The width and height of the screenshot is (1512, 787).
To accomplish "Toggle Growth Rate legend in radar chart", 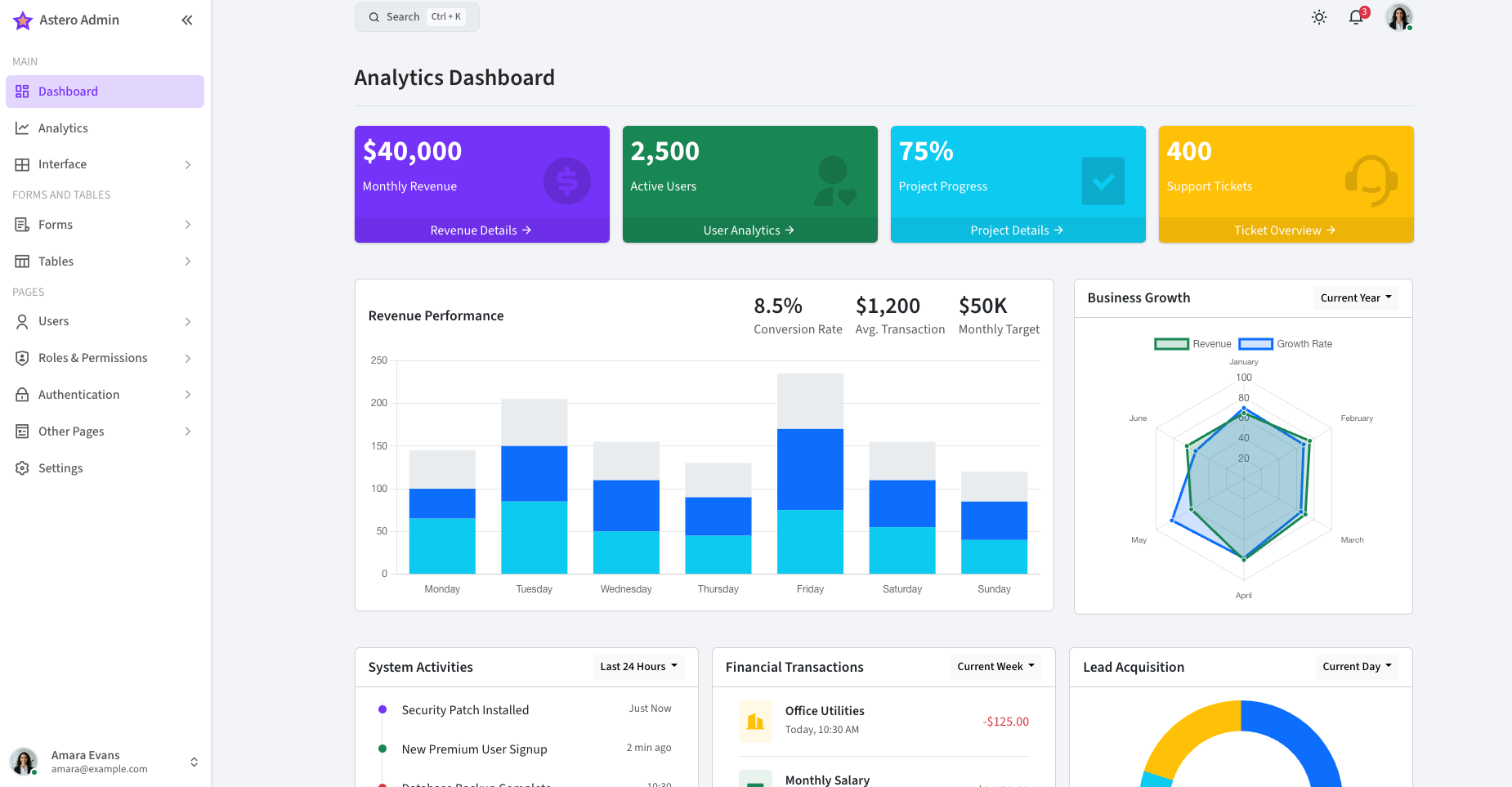I will click(x=1286, y=344).
